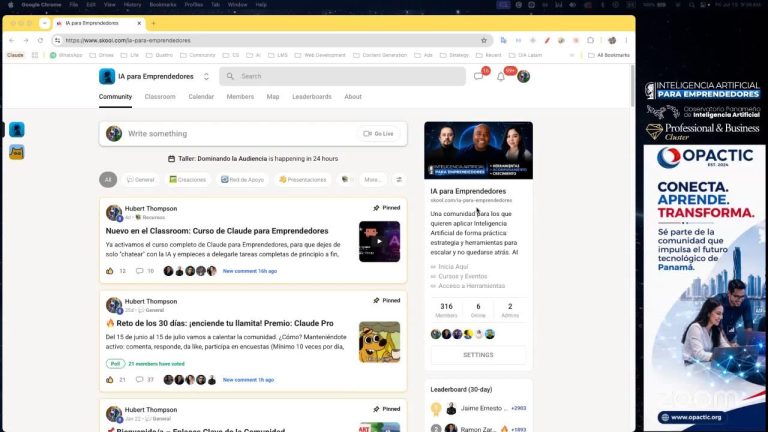Like the Reto de los 30 días post
The image size is (768, 432).
pyautogui.click(x=110, y=380)
